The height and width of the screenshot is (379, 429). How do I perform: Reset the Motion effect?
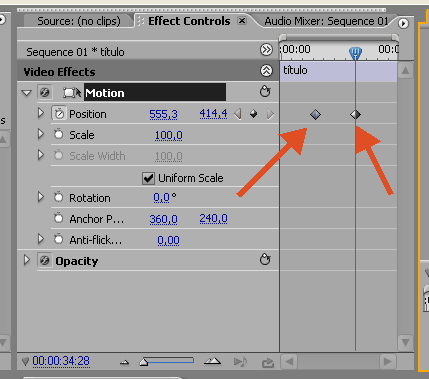point(265,92)
